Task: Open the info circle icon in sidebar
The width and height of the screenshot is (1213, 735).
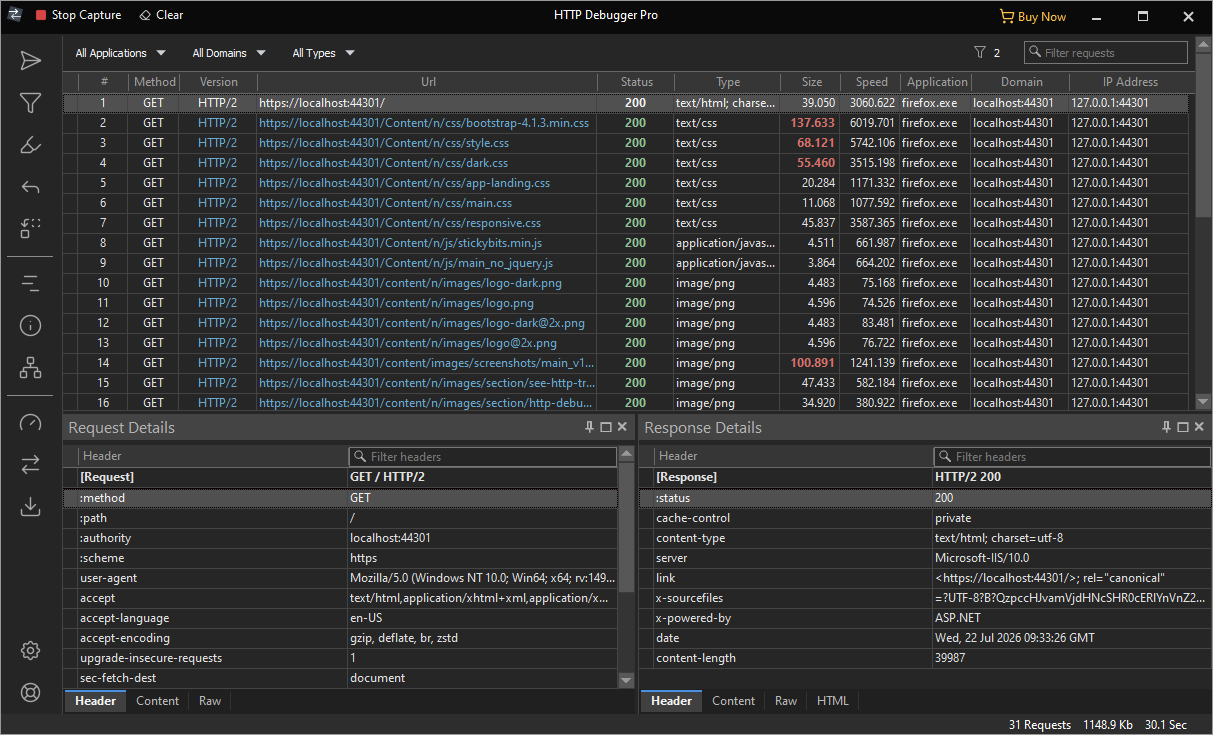Action: coord(30,325)
